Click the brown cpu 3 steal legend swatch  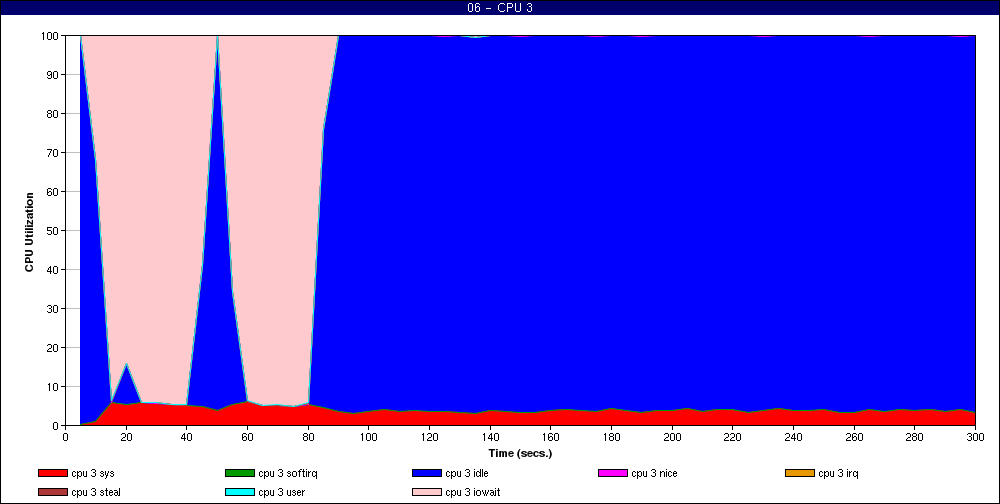tap(53, 491)
